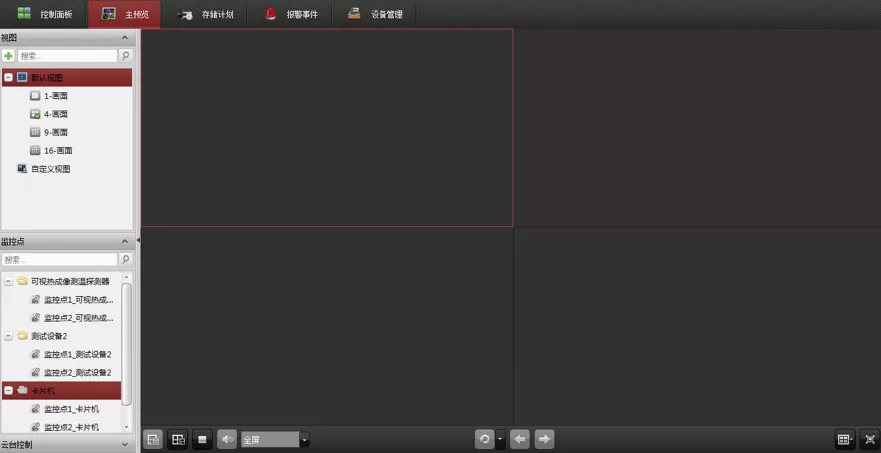881x453 pixels.
Task: Click the next page right arrow button
Action: (544, 439)
